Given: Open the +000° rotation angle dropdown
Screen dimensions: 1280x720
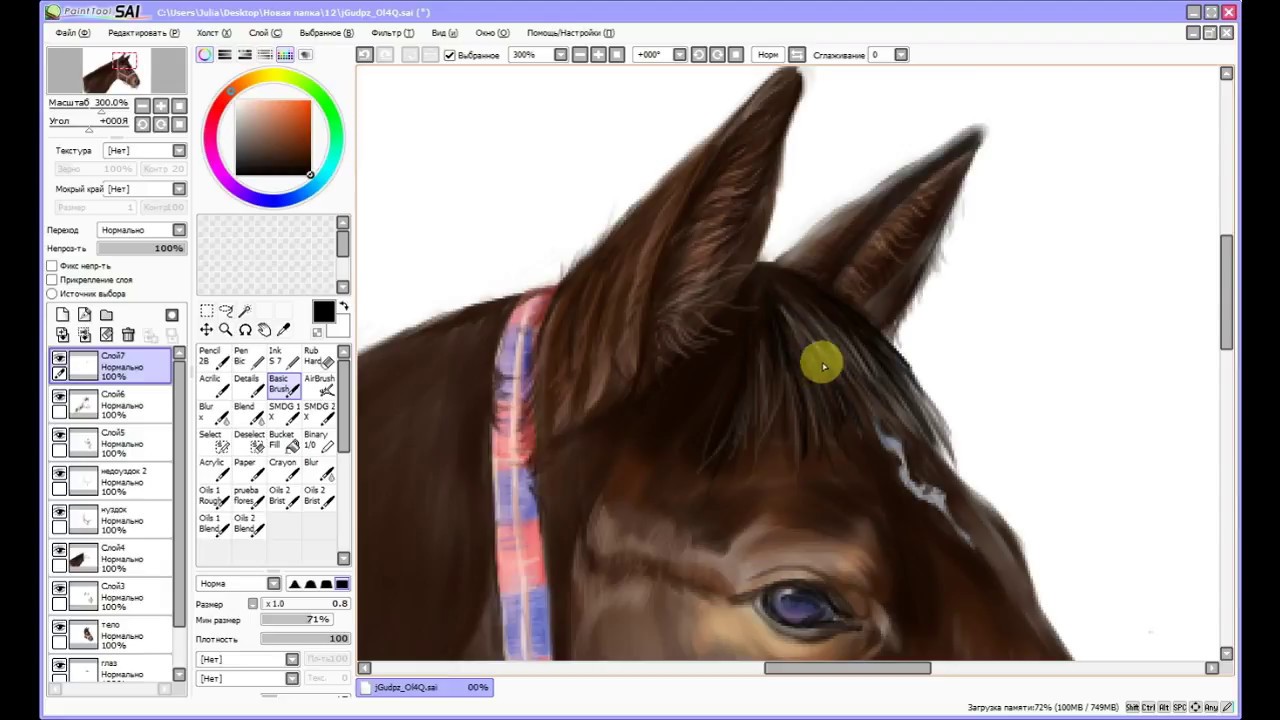Looking at the screenshot, I should pos(680,55).
